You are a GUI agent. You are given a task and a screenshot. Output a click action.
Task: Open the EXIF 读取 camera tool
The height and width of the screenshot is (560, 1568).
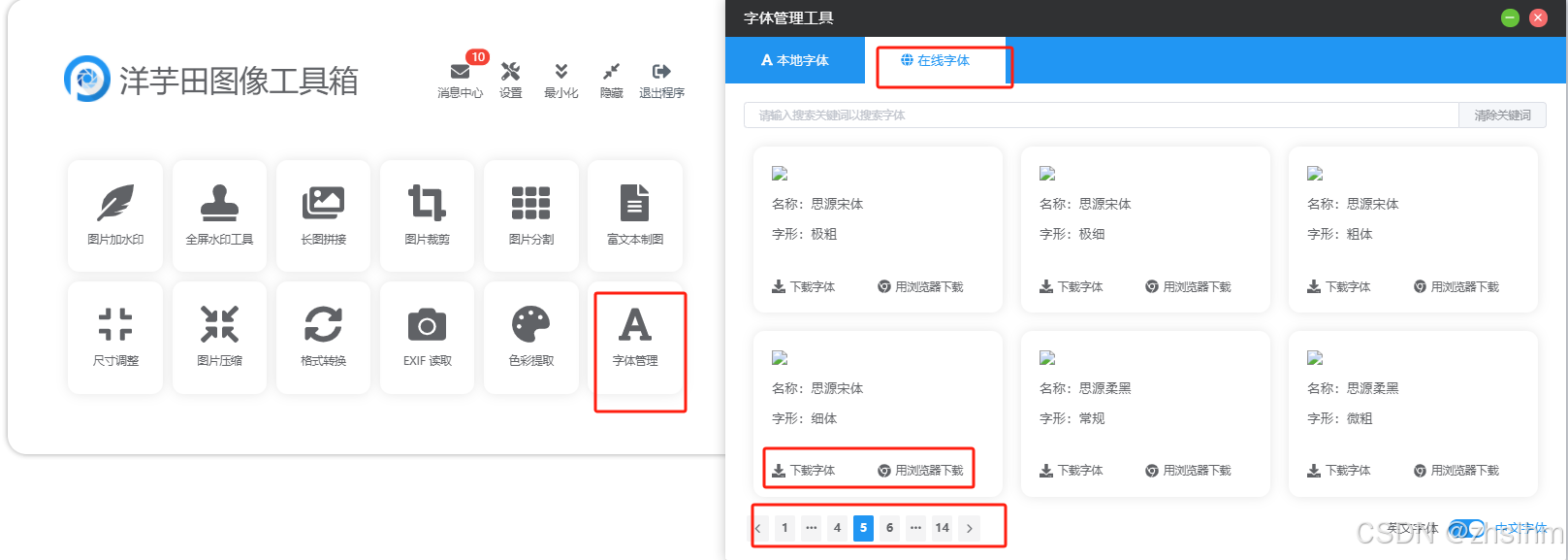coord(427,337)
